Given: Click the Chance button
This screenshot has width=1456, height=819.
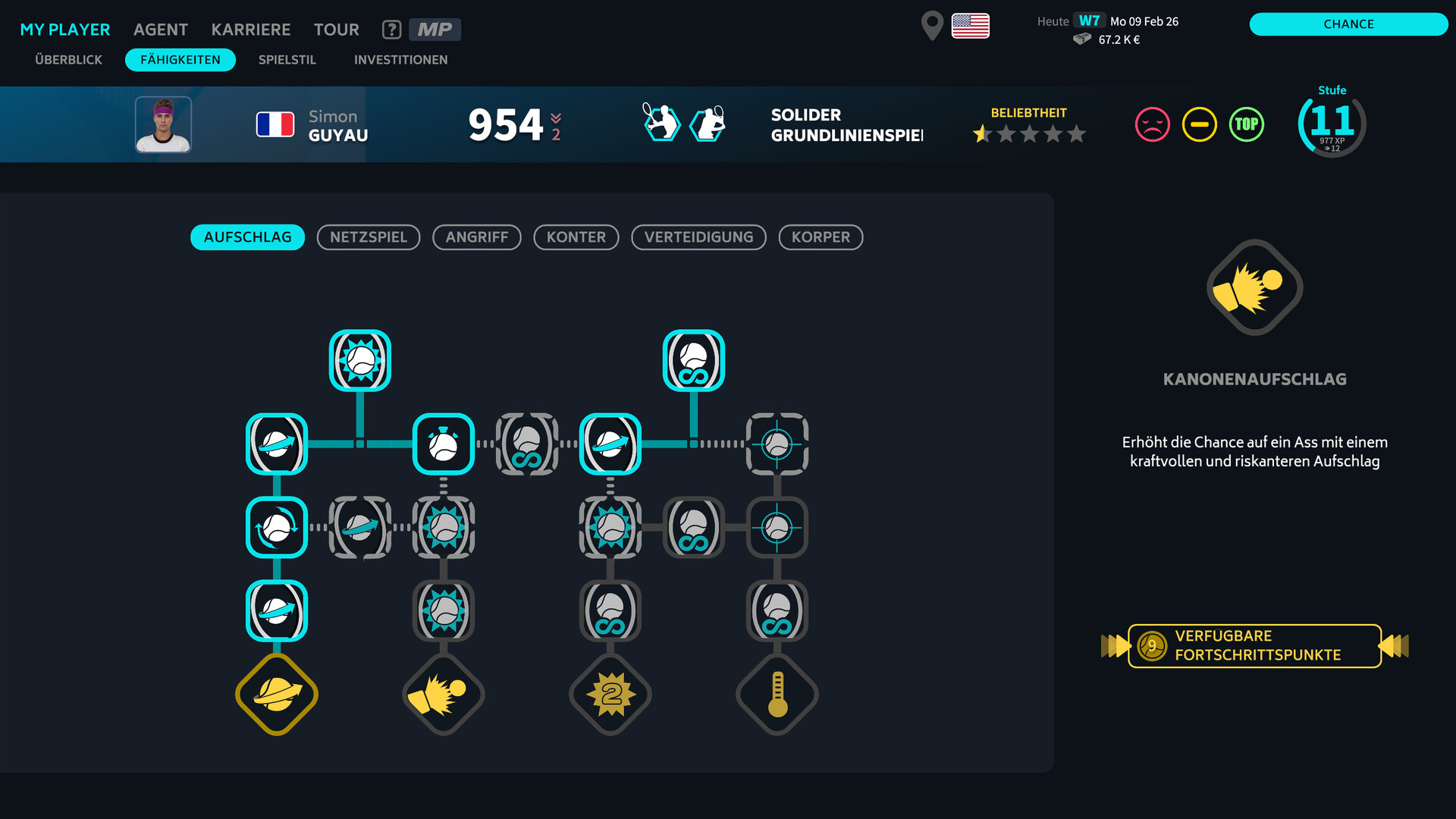Looking at the screenshot, I should [1348, 24].
